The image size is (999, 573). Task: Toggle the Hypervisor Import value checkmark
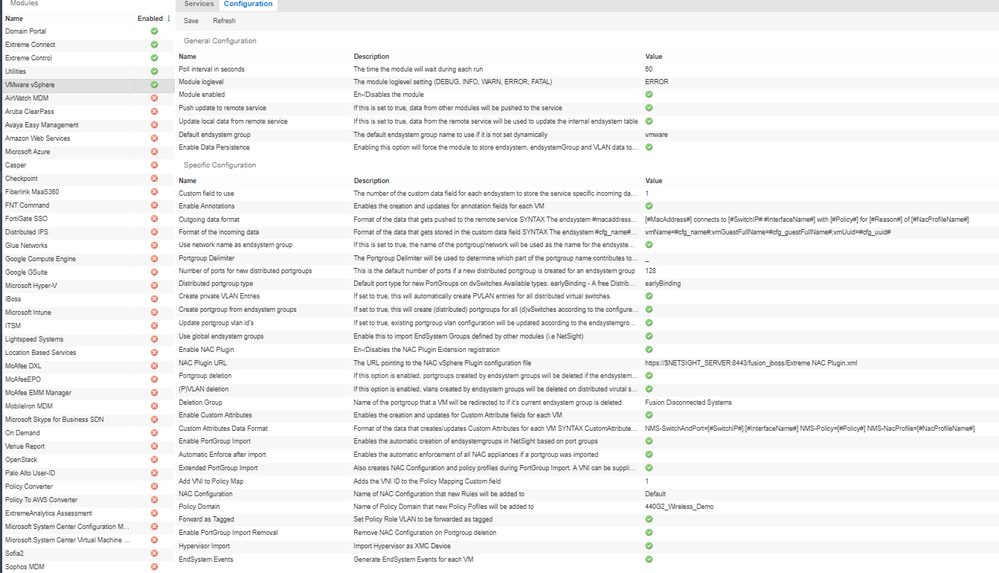coord(649,546)
